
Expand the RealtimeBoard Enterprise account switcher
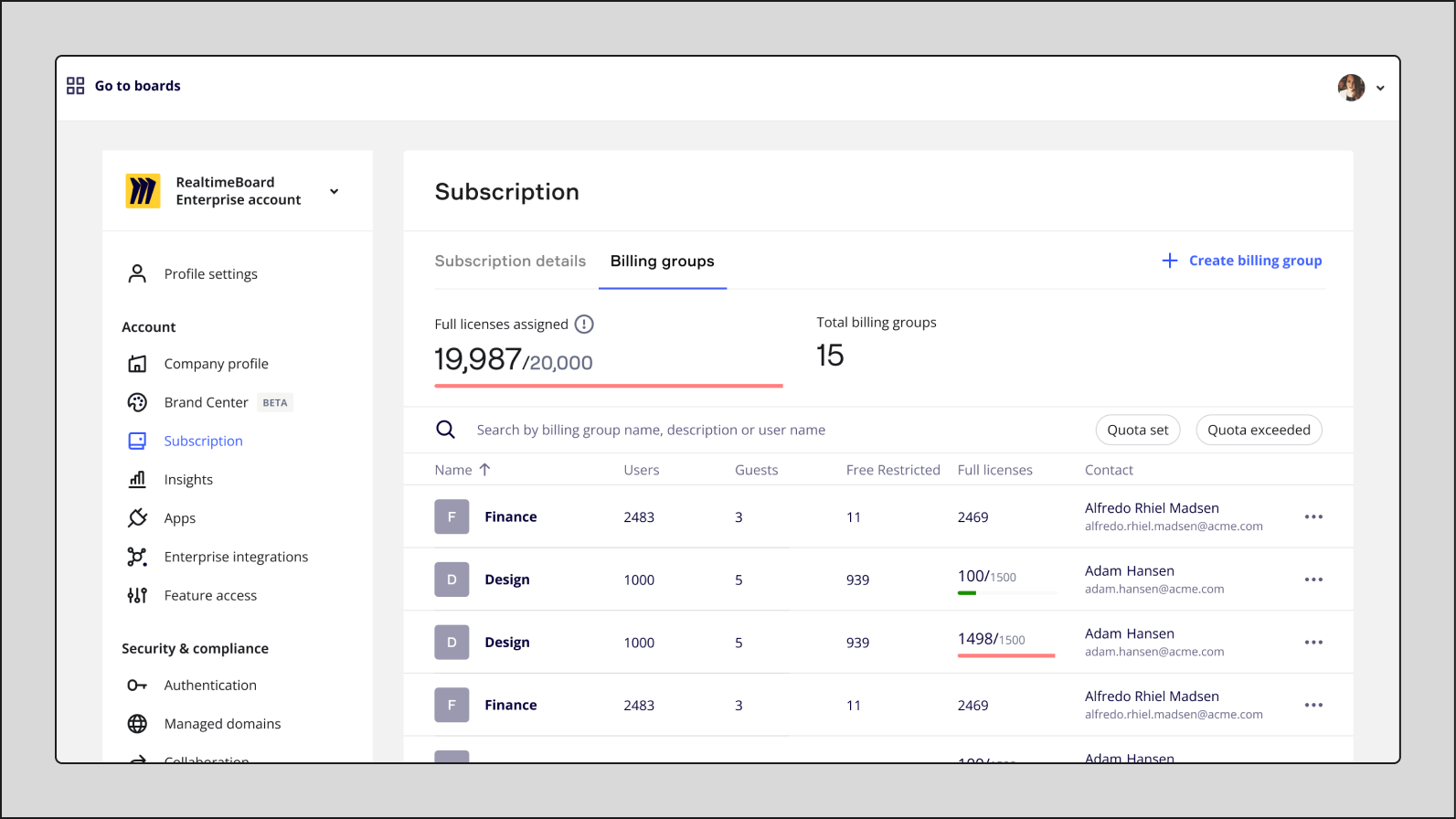(334, 191)
